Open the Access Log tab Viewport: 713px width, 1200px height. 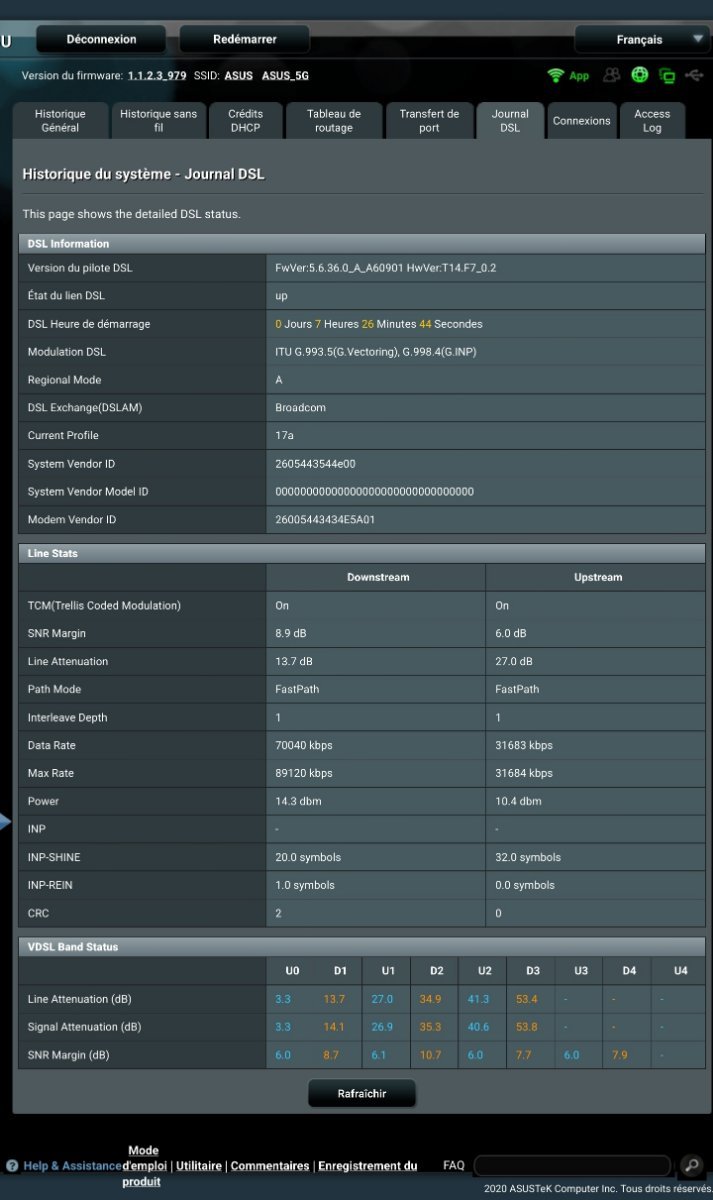tap(652, 121)
